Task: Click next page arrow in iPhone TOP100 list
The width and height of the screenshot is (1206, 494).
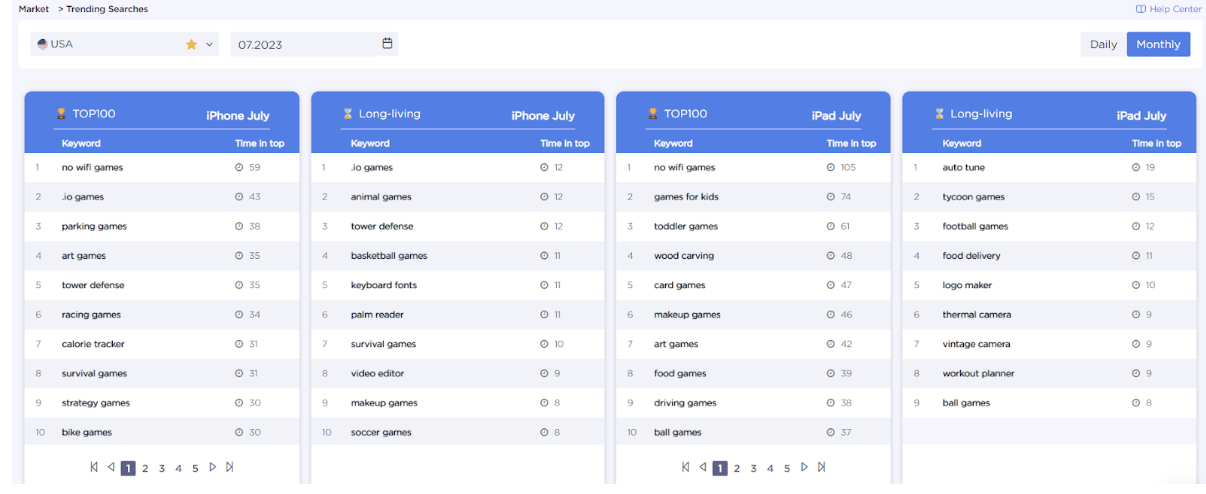Action: click(x=212, y=467)
